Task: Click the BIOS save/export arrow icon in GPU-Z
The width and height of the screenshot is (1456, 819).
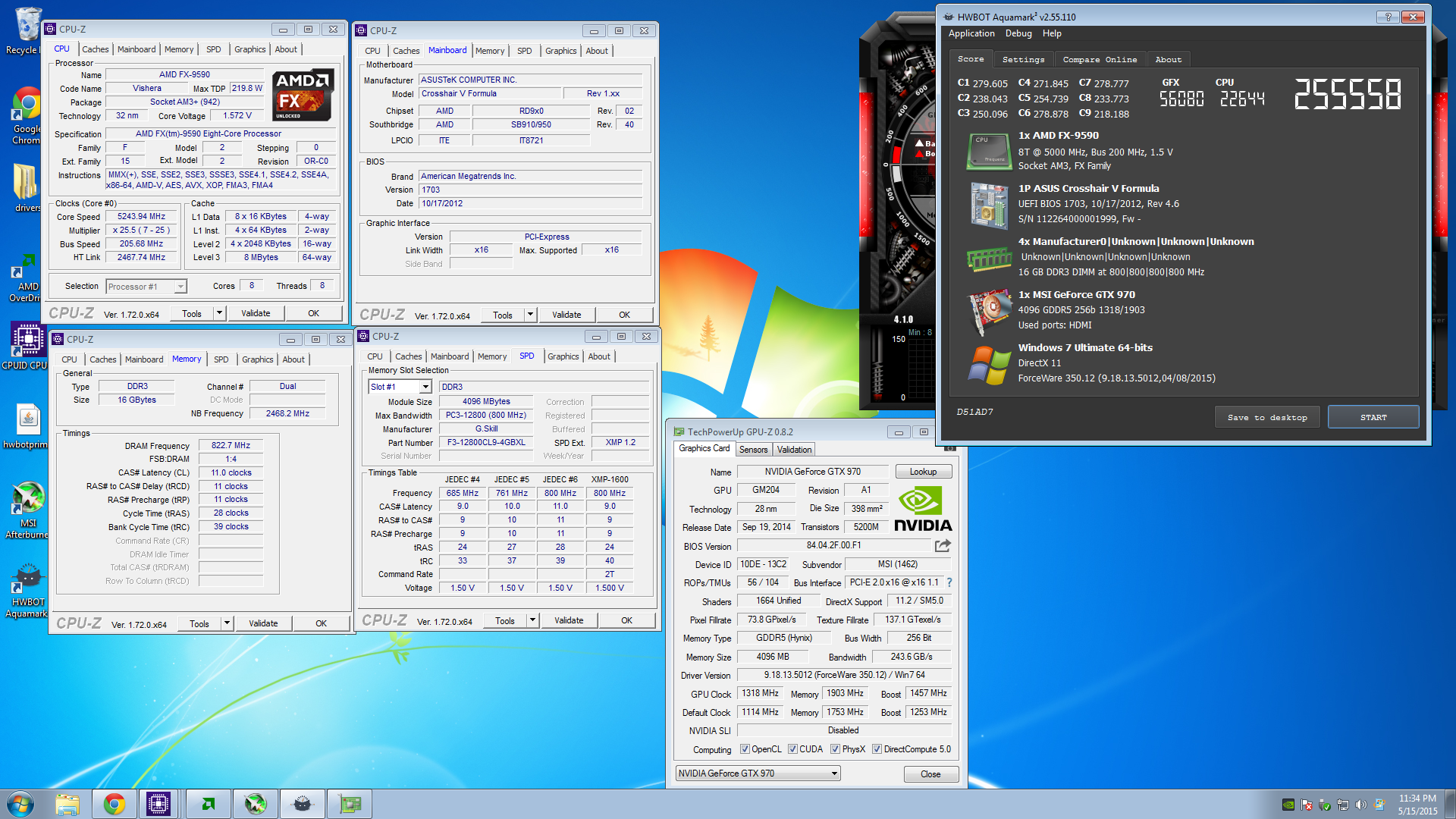Action: click(943, 545)
